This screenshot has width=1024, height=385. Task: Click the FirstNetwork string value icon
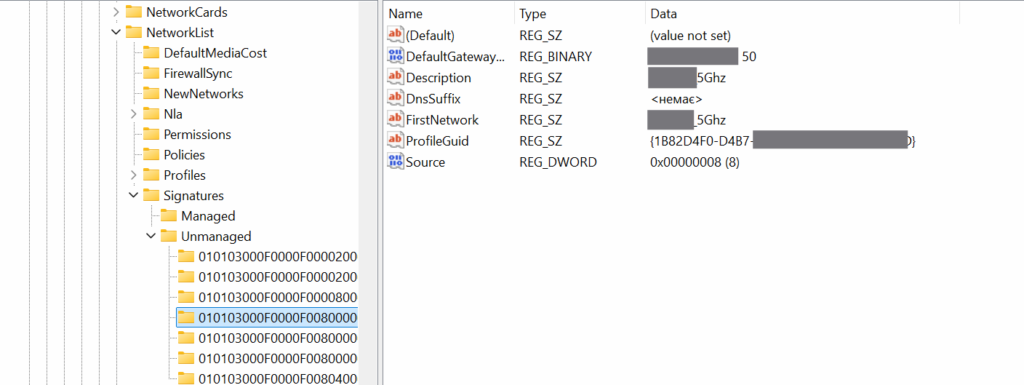click(x=396, y=120)
